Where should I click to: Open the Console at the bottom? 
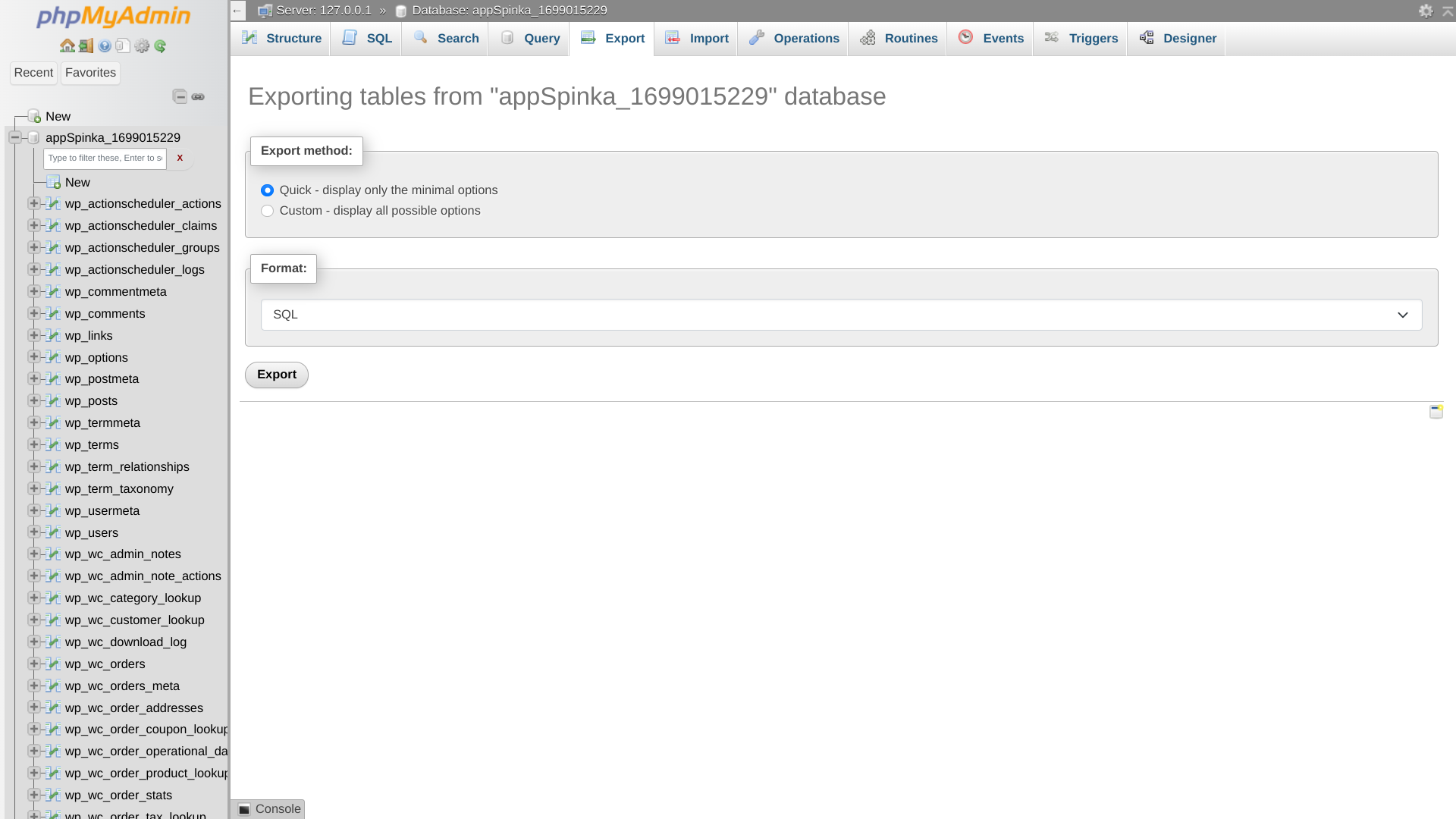point(268,808)
